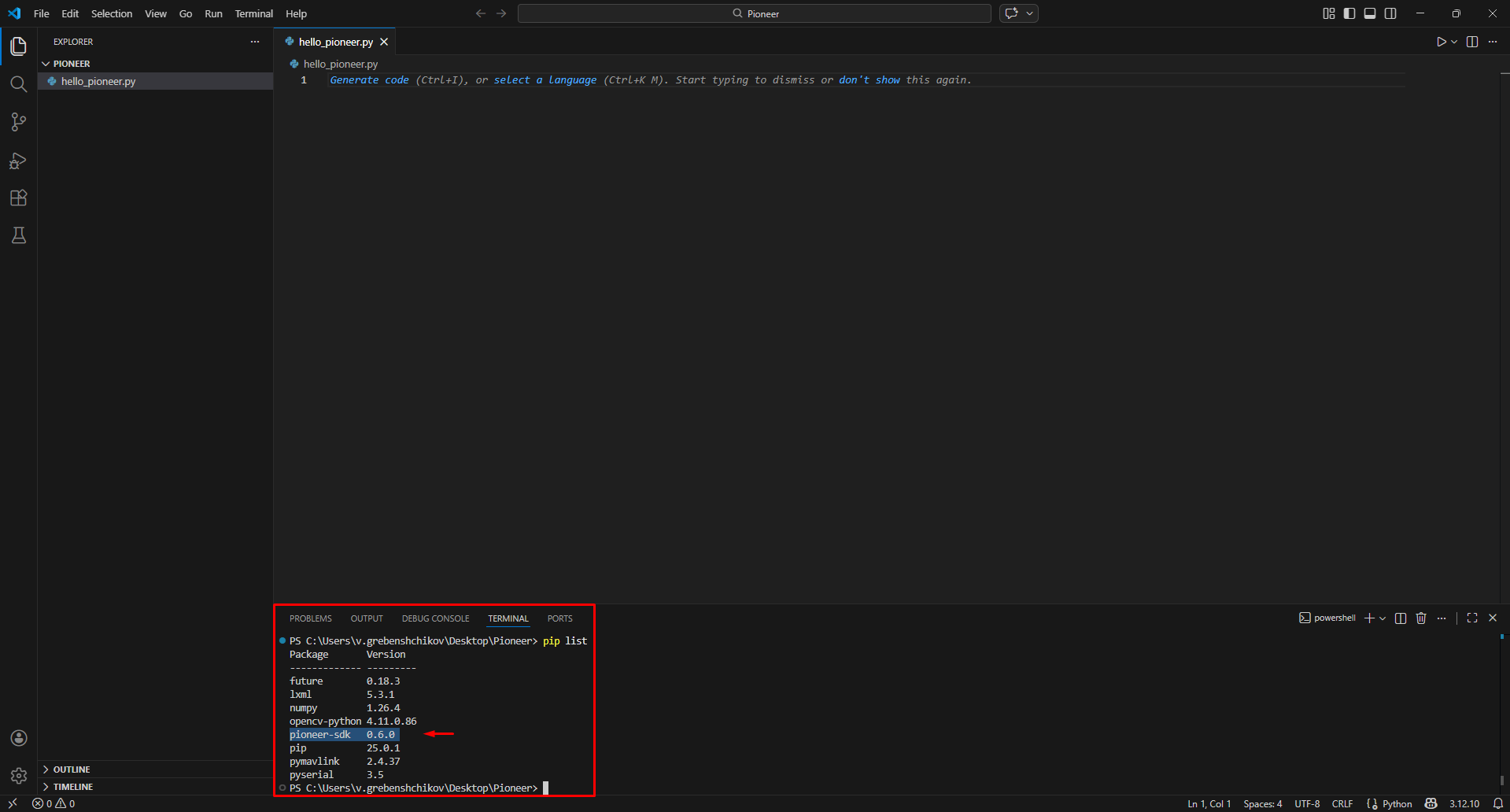Open errors and warnings status item
This screenshot has height=812, width=1510.
[54, 803]
